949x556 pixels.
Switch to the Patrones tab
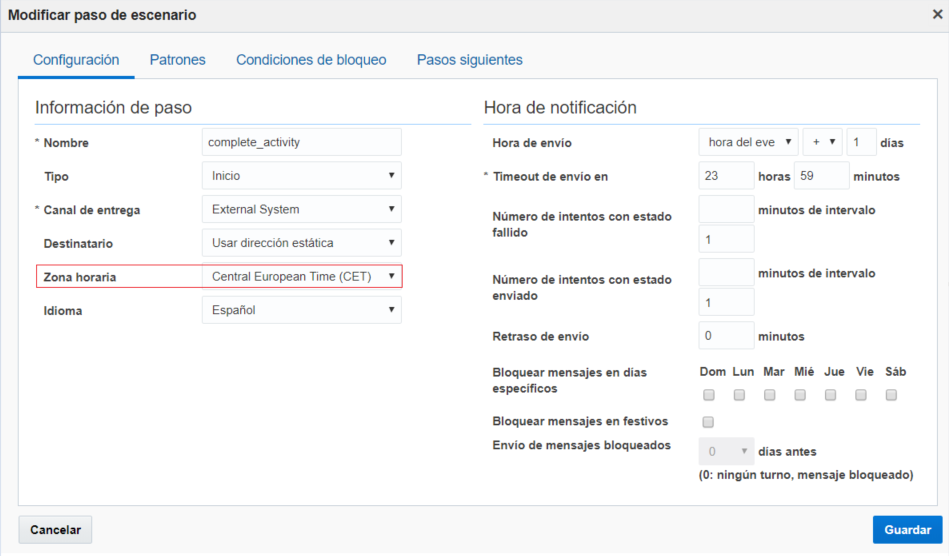177,60
